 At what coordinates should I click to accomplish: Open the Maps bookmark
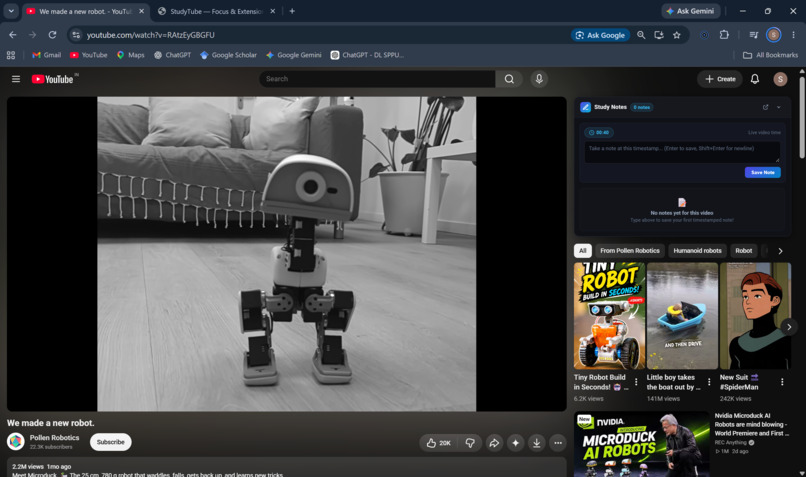[131, 55]
